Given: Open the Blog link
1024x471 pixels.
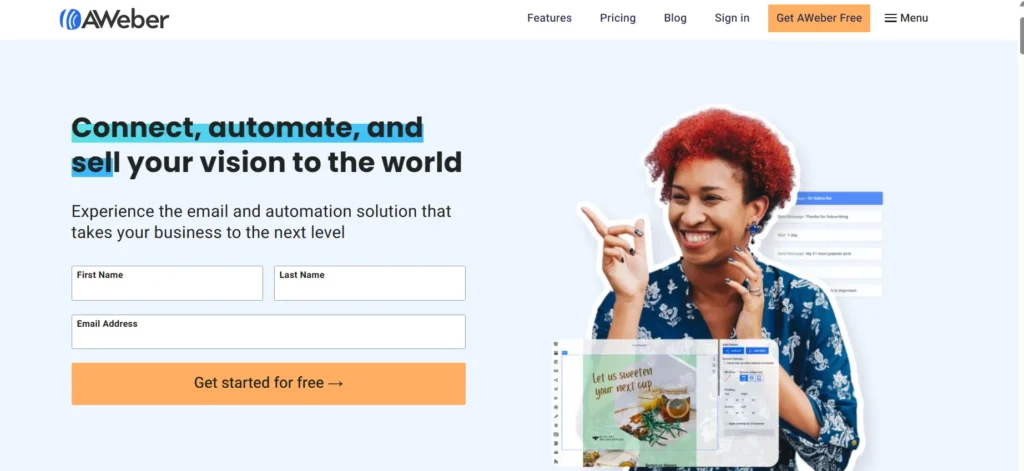Looking at the screenshot, I should tap(675, 18).
